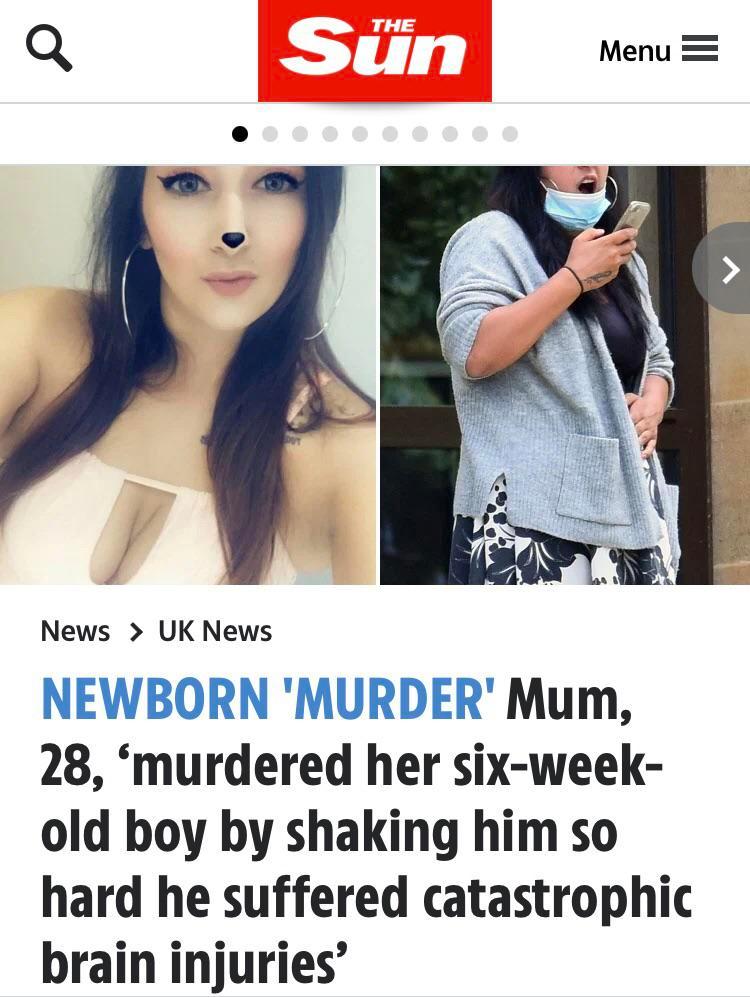
Task: Click the breadcrumb chevron separator
Action: click(135, 632)
